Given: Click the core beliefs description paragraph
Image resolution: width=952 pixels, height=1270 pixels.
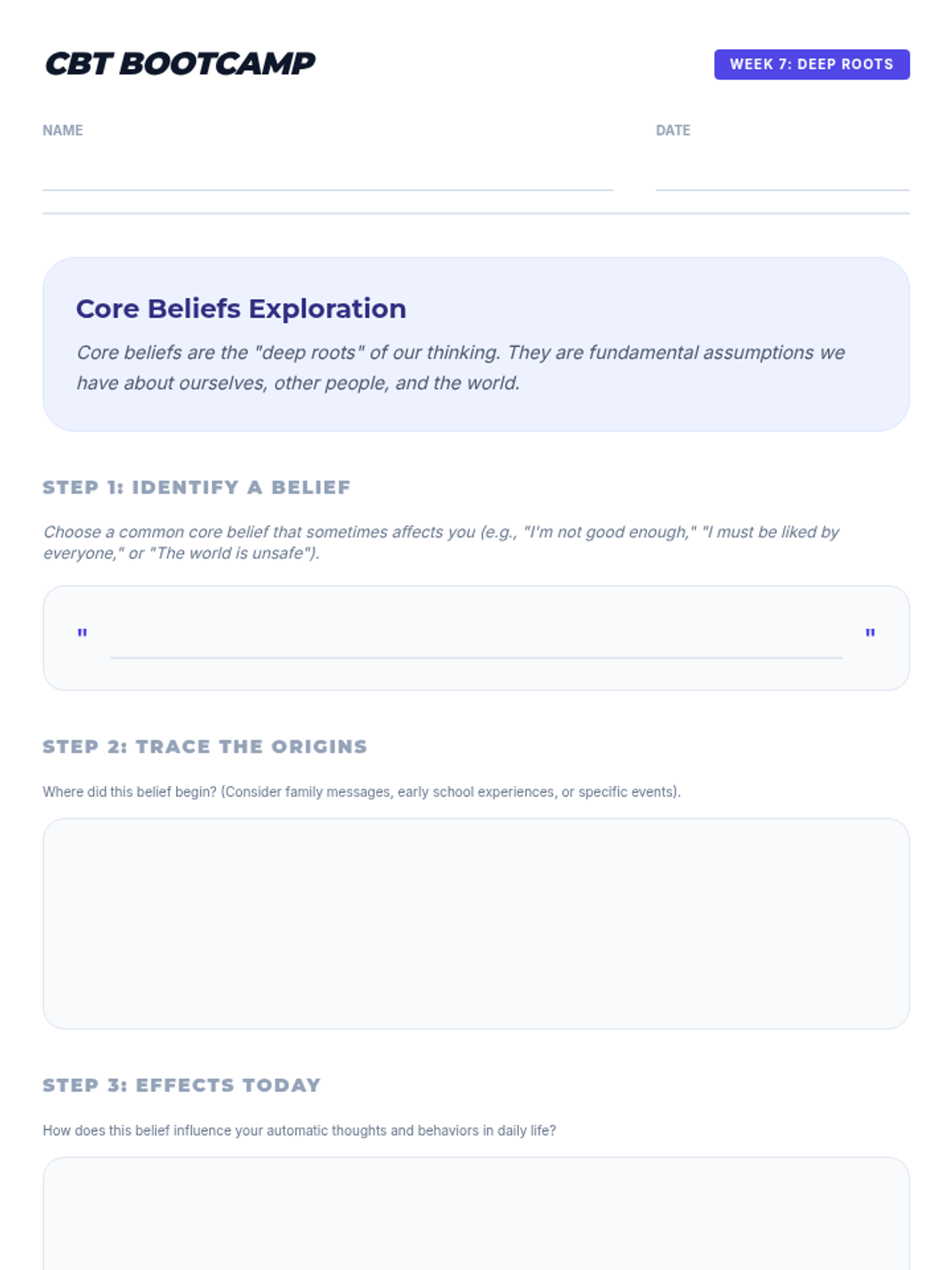Looking at the screenshot, I should coord(460,368).
